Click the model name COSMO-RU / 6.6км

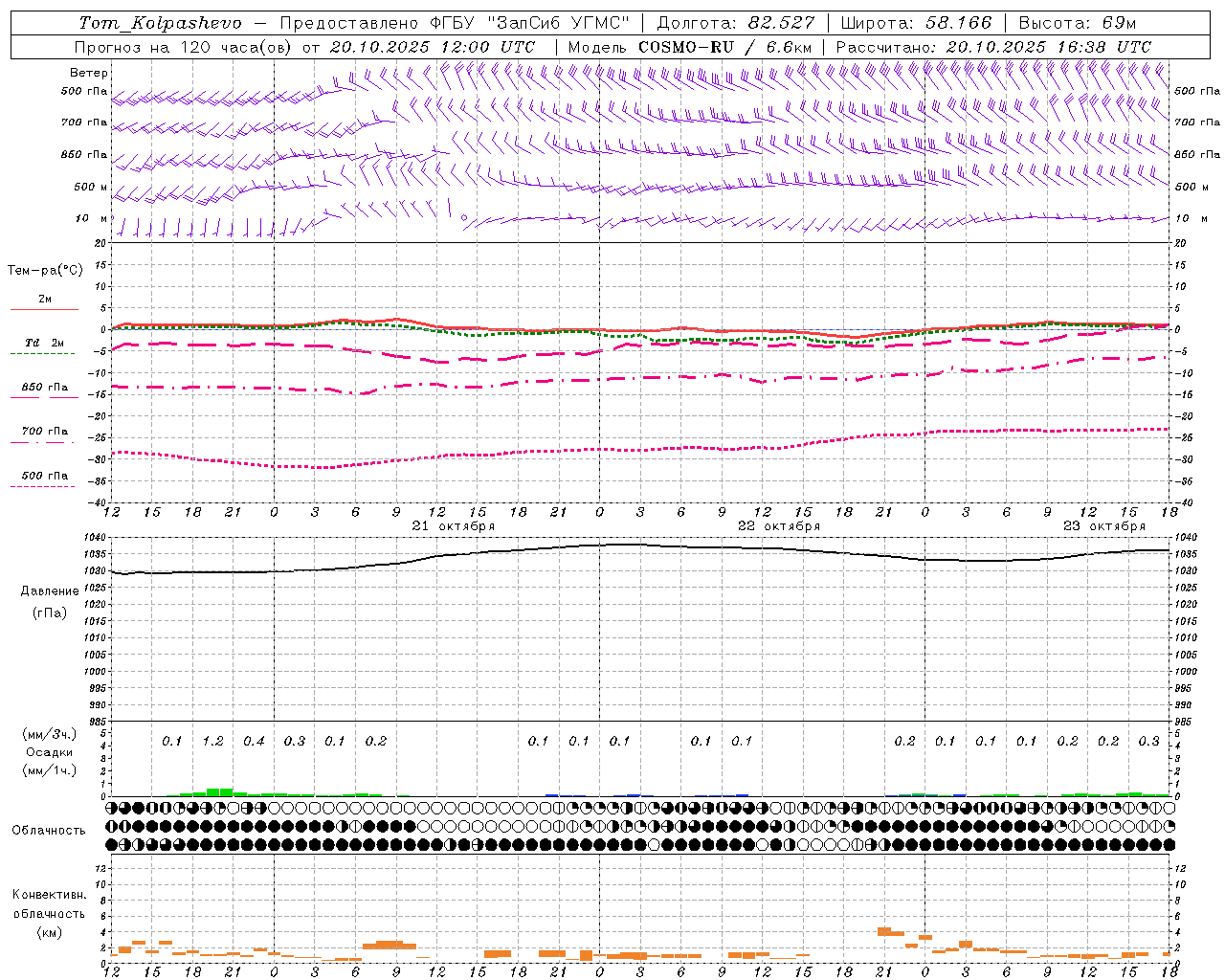coord(725,47)
